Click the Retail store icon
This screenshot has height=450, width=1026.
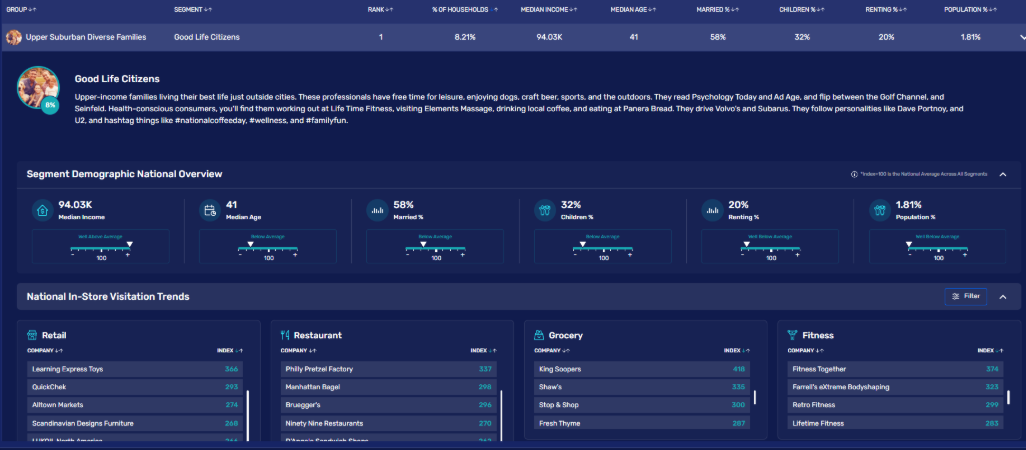(x=31, y=335)
